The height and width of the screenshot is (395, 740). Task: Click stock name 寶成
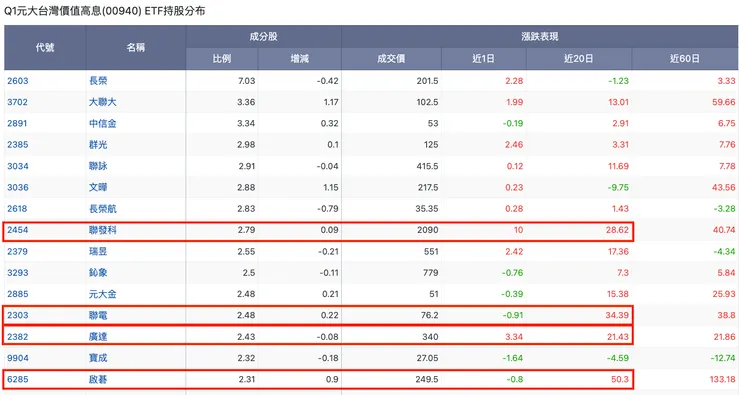pyautogui.click(x=98, y=358)
